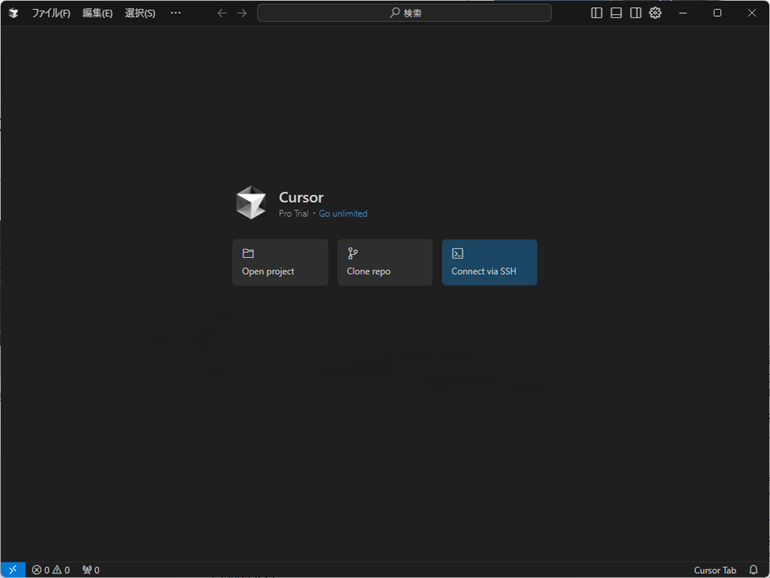Viewport: 770px width, 578px height.
Task: Maximize the Cursor window
Action: [x=717, y=13]
